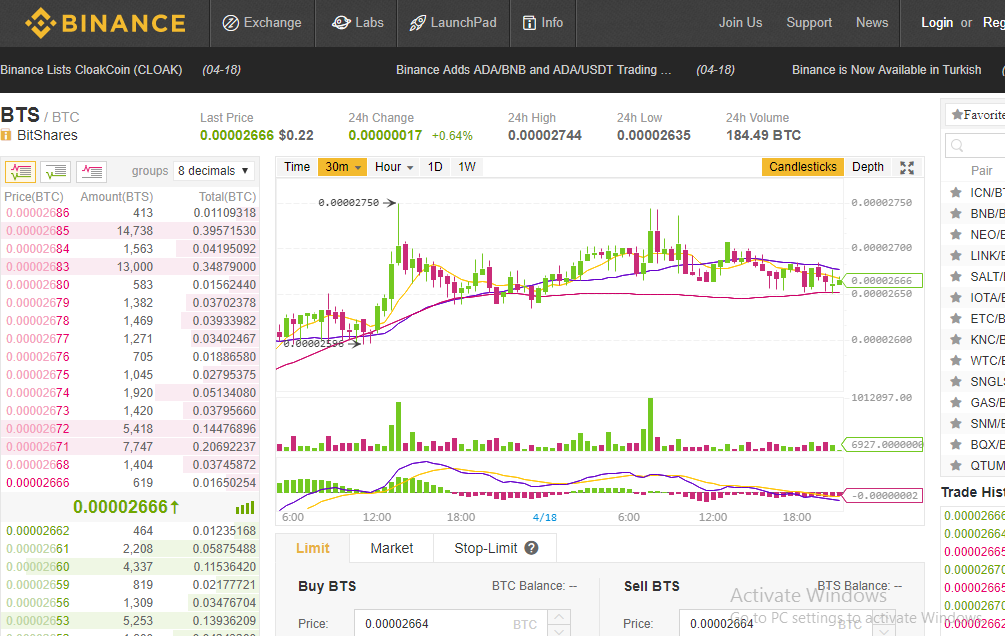
Task: Expand chart to fullscreen
Action: tap(907, 167)
